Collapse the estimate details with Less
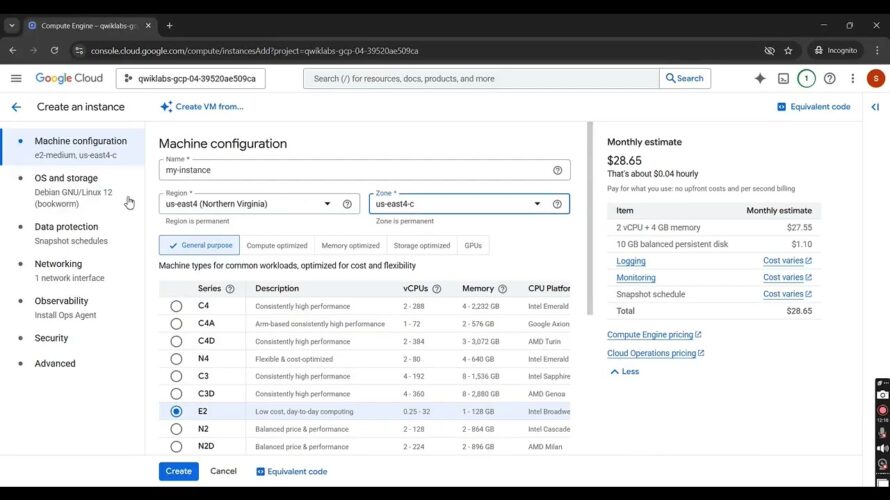Screen dimensions: 890x500 (625, 371)
